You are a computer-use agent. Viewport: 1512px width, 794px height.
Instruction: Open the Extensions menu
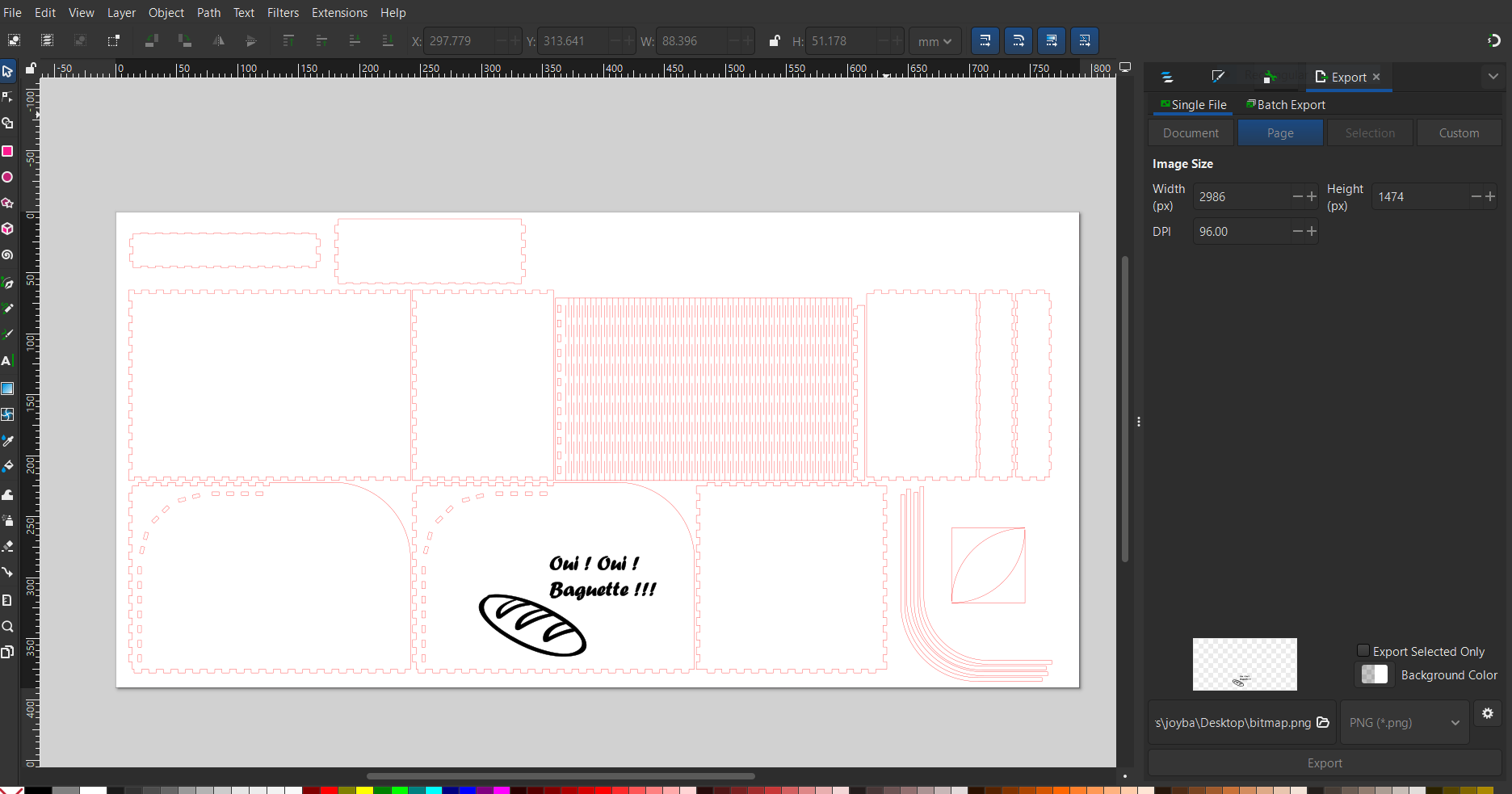[x=339, y=13]
